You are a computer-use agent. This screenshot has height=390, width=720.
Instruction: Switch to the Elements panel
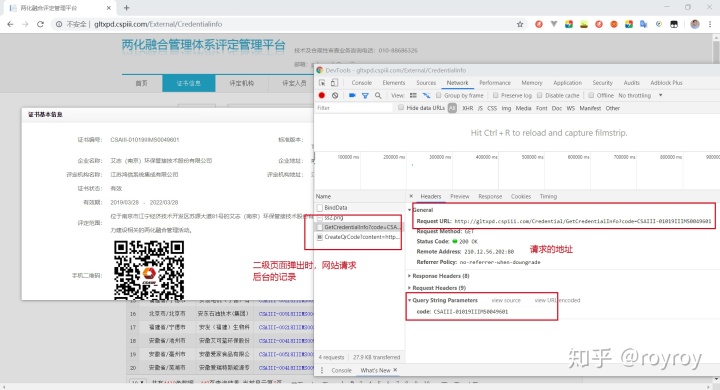(394, 83)
